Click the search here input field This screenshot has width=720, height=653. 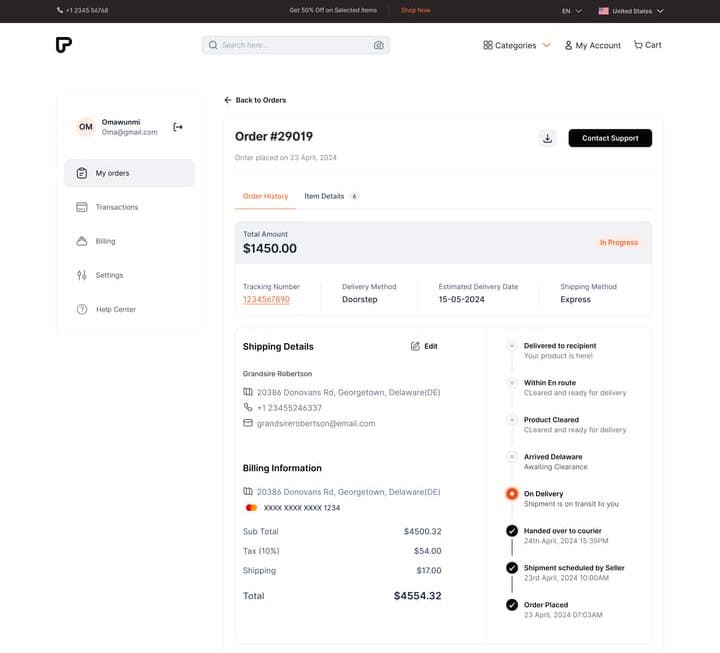pyautogui.click(x=296, y=45)
